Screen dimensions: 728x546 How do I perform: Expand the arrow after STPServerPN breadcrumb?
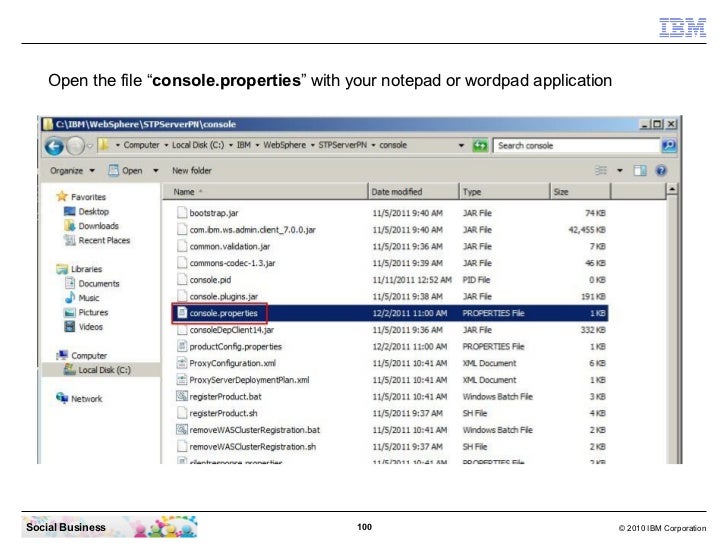373,145
